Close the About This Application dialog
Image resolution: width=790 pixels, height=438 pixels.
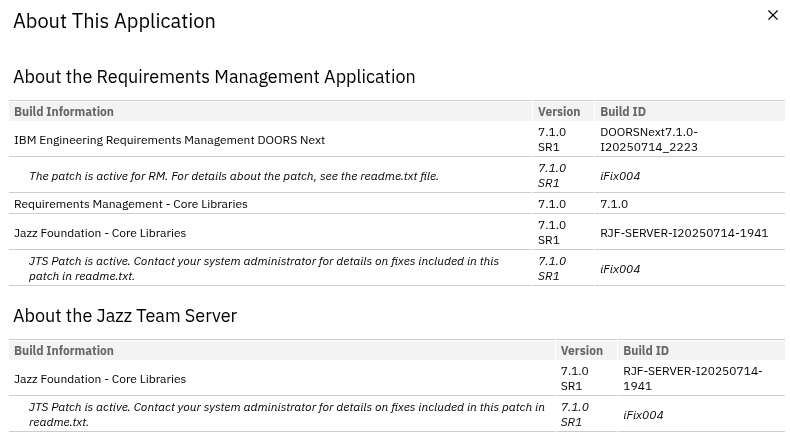[772, 15]
